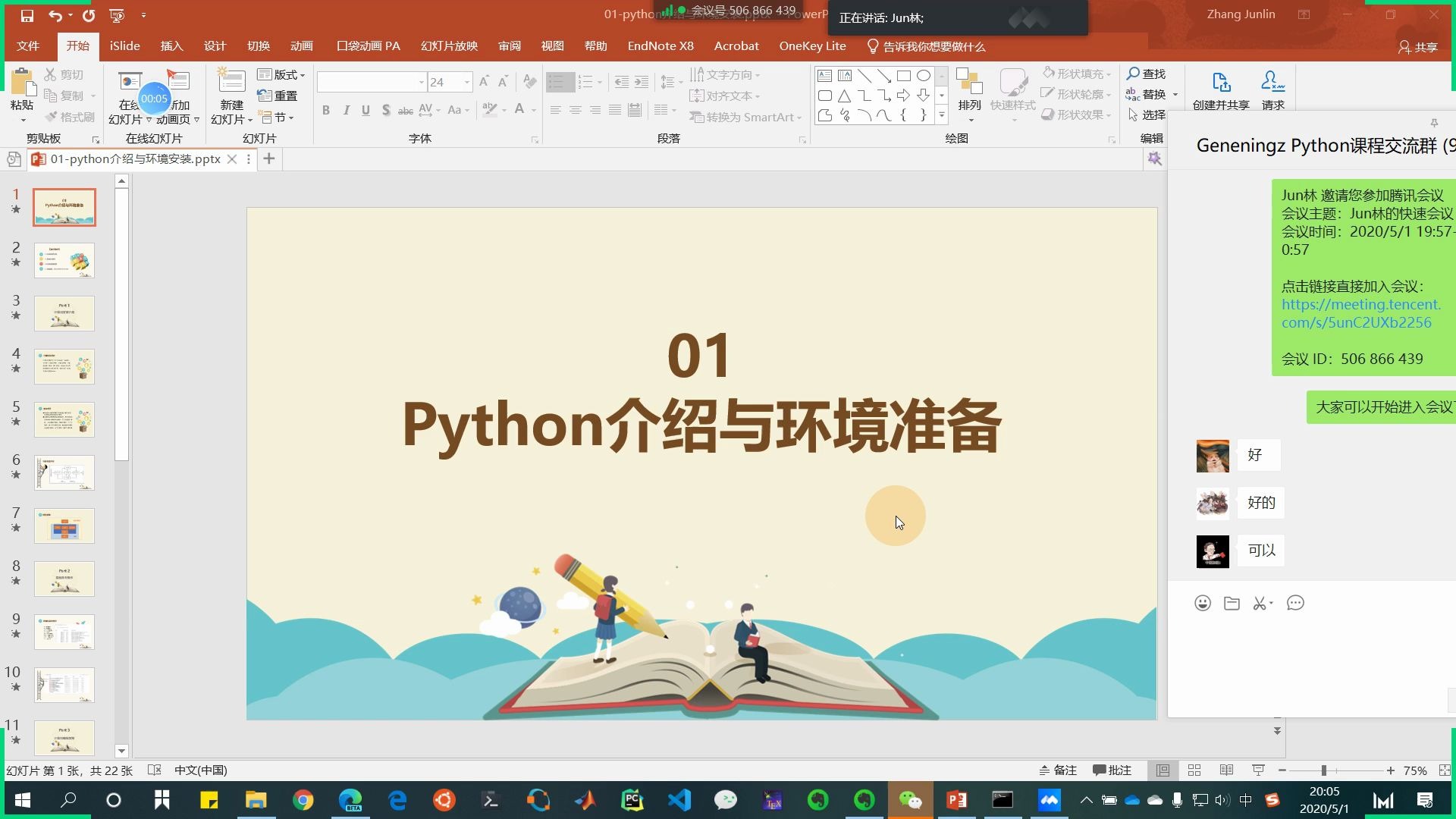Screen dimensions: 1456x819
Task: Click the send file folder icon in chat
Action: pos(1232,603)
